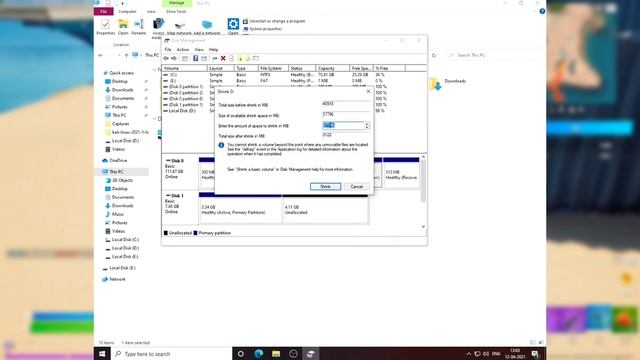Select Downloads folder icon in Explorer content
The width and height of the screenshot is (640, 360).
[x=435, y=84]
